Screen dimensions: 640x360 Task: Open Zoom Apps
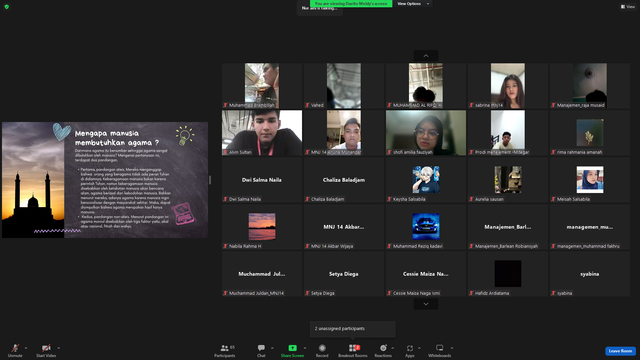click(410, 350)
